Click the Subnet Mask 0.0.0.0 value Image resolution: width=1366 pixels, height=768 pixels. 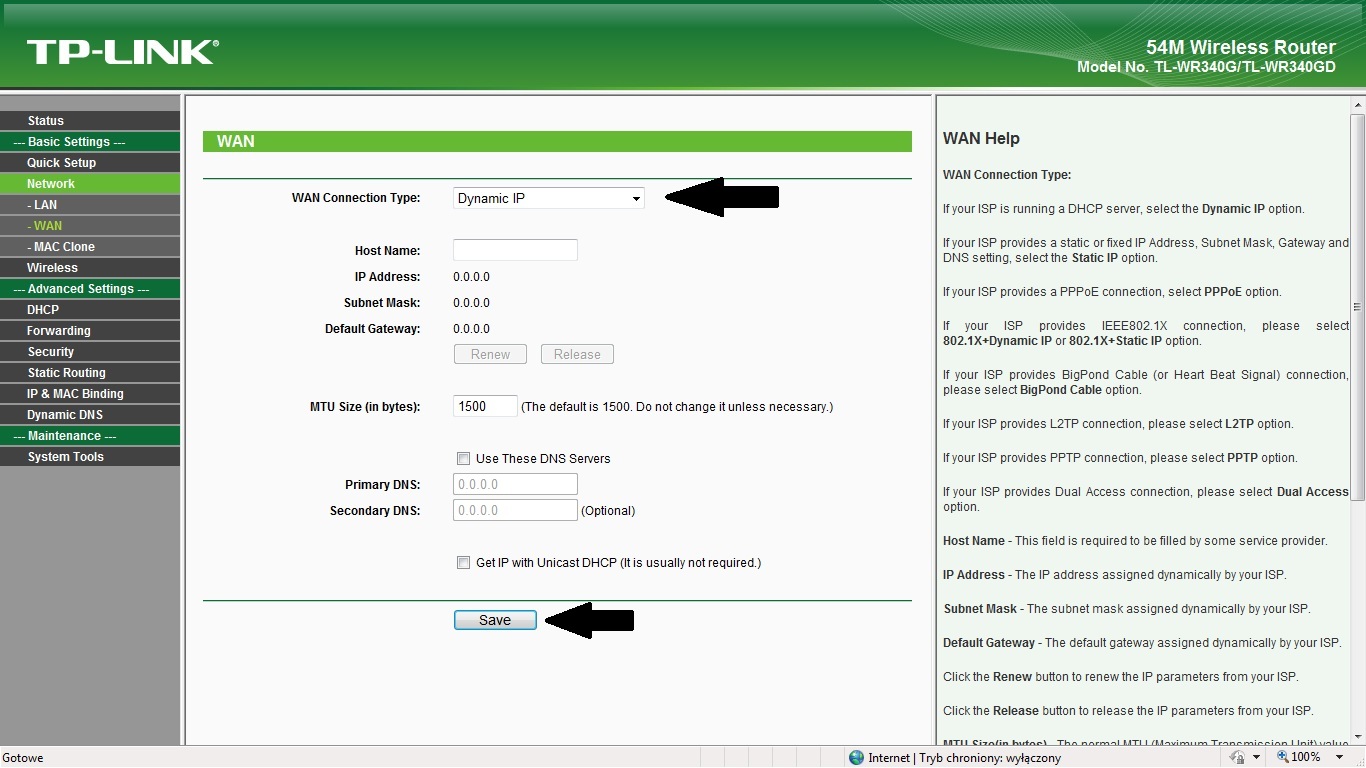471,303
